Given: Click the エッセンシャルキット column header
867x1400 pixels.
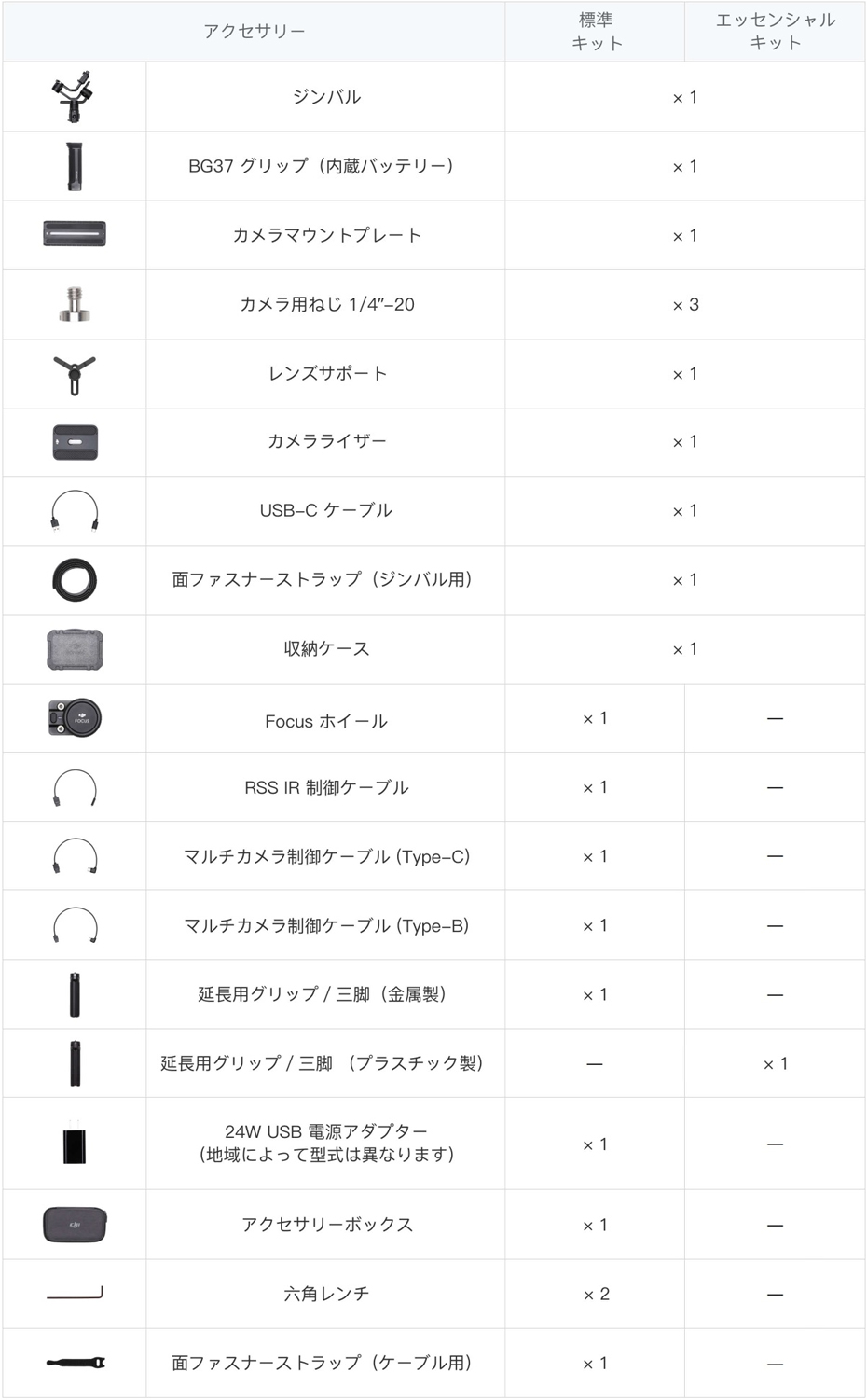Looking at the screenshot, I should [776, 32].
